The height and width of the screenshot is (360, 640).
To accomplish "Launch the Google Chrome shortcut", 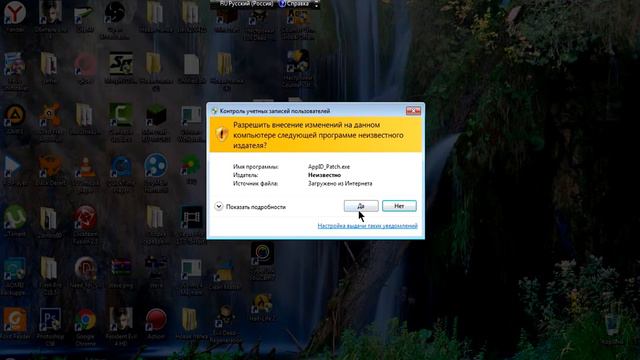I will point(86,320).
